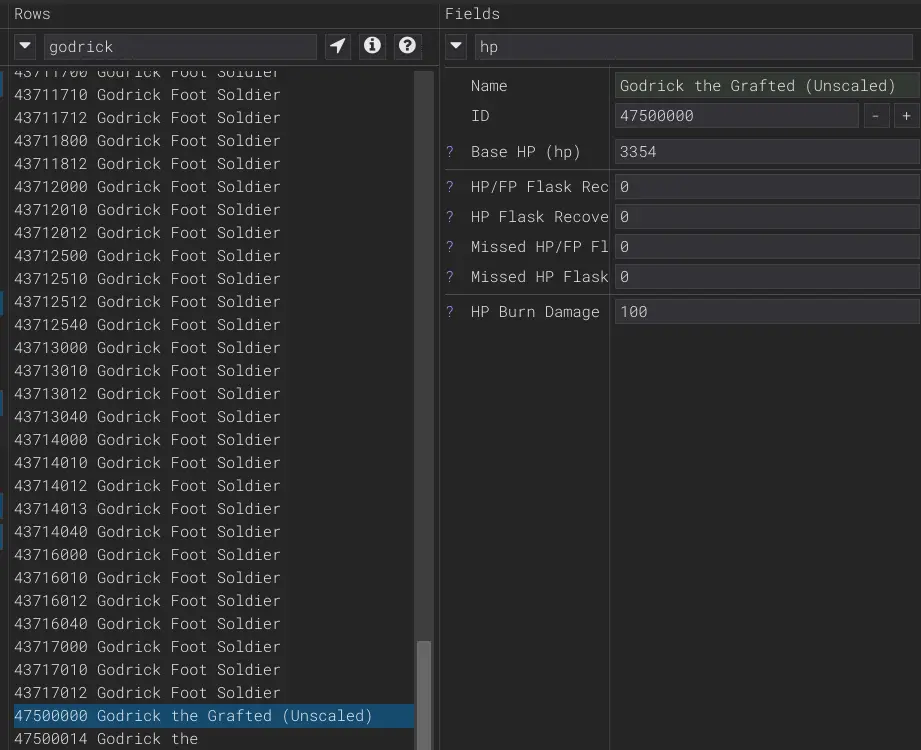The height and width of the screenshot is (750, 921).
Task: Click help marker beside Missed HP Flask
Action: (450, 277)
